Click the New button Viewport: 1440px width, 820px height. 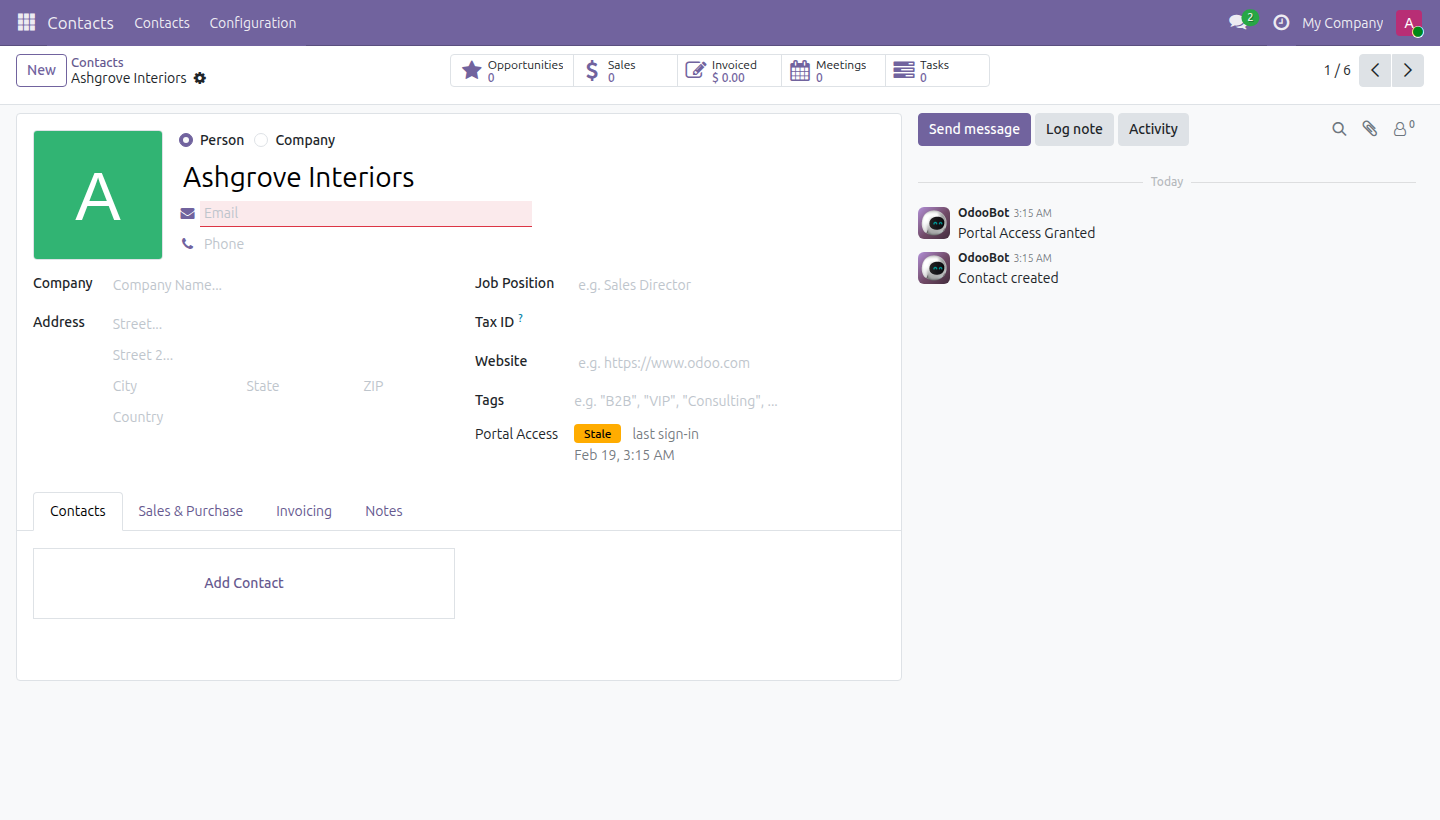coord(41,70)
